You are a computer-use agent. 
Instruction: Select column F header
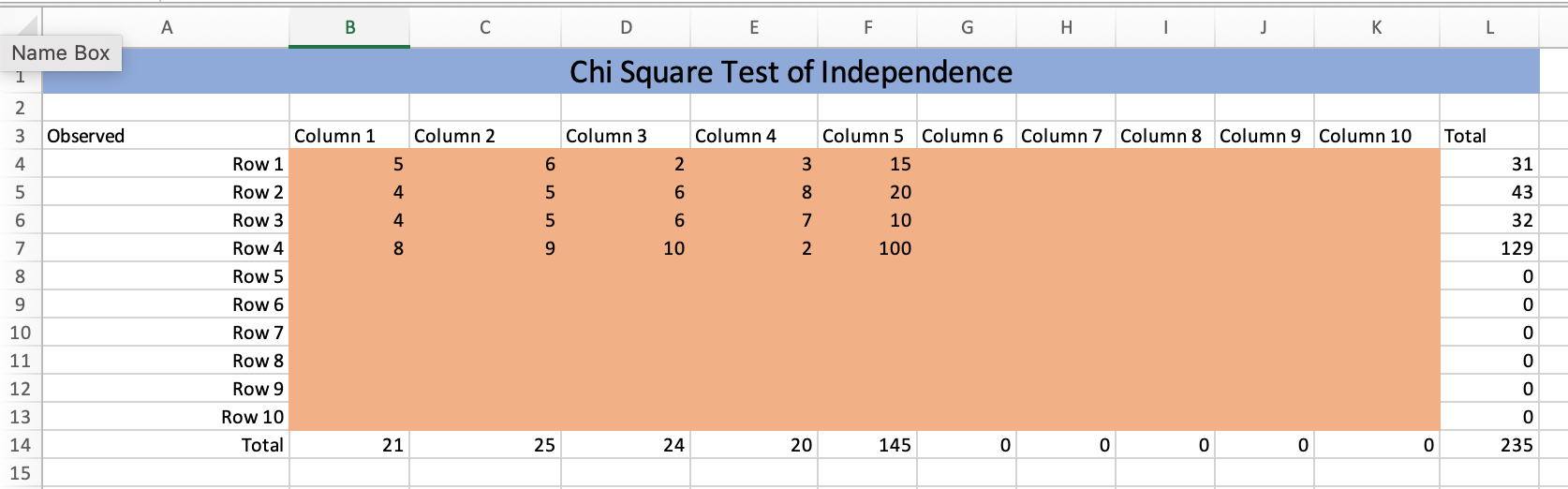point(868,28)
